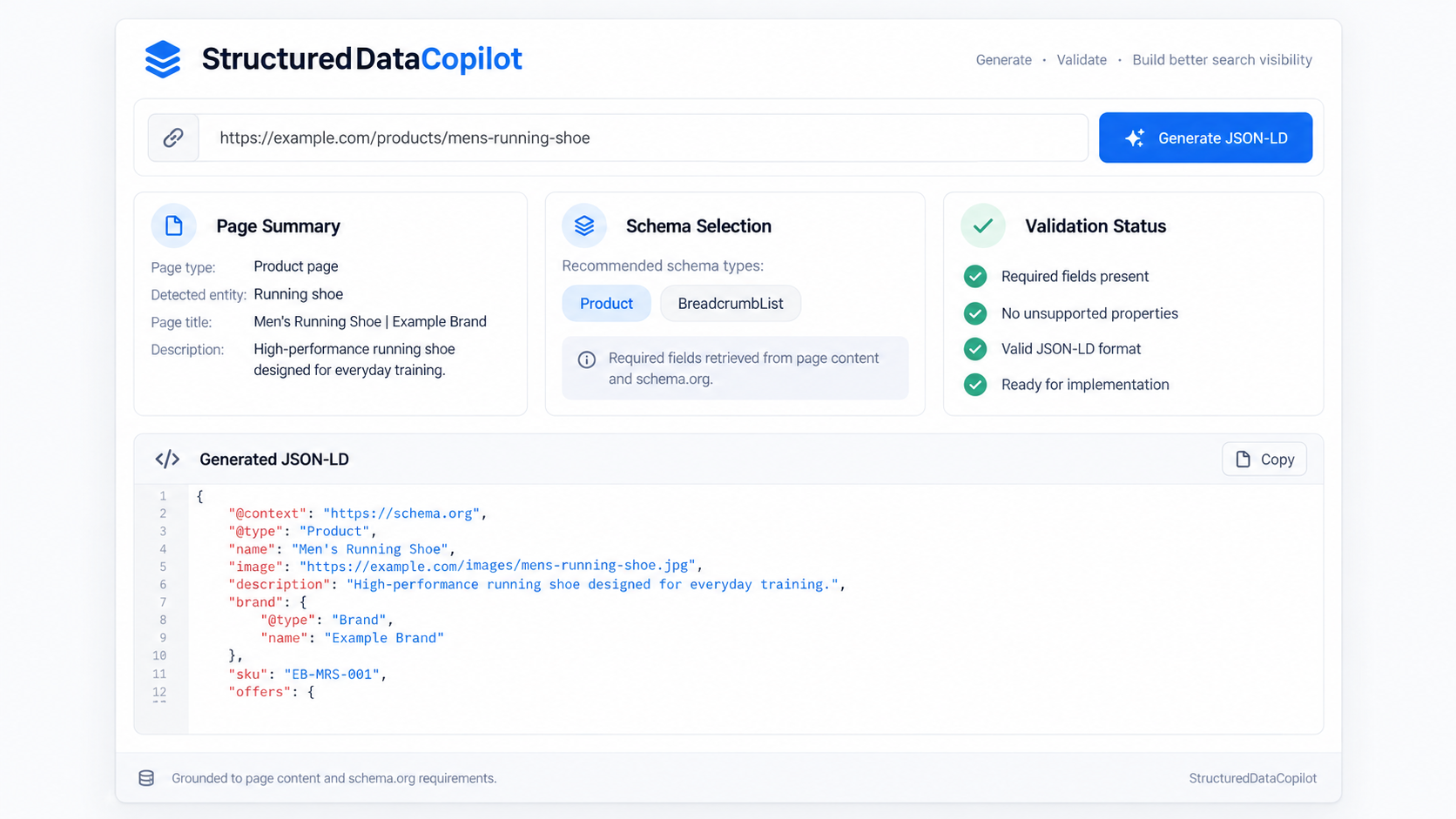The height and width of the screenshot is (819, 1456).
Task: Click the Validation Status checkmark icon
Action: pyautogui.click(x=983, y=226)
